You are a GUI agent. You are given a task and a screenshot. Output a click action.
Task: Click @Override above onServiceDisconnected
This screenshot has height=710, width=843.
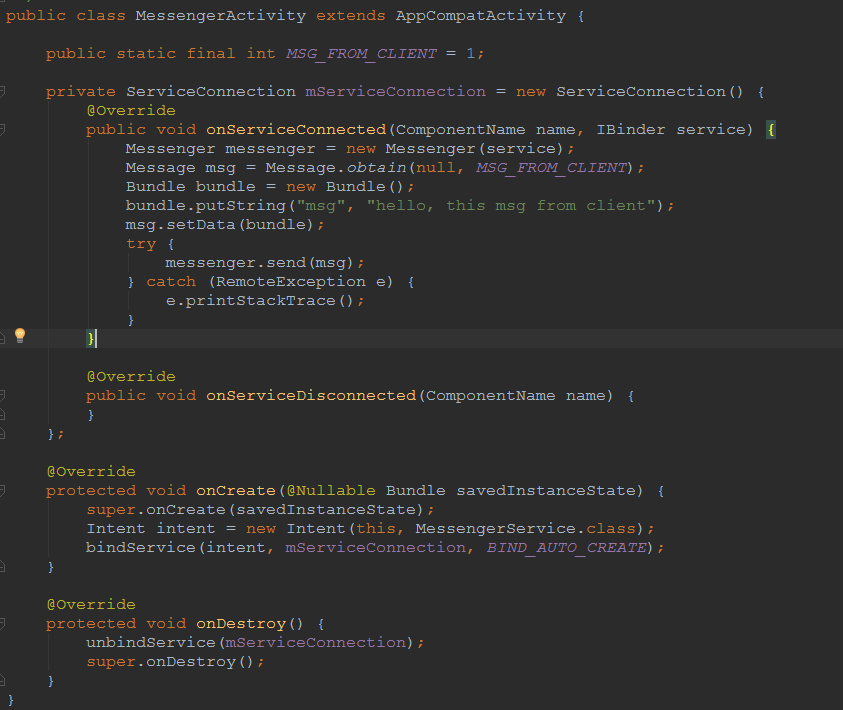[131, 377]
